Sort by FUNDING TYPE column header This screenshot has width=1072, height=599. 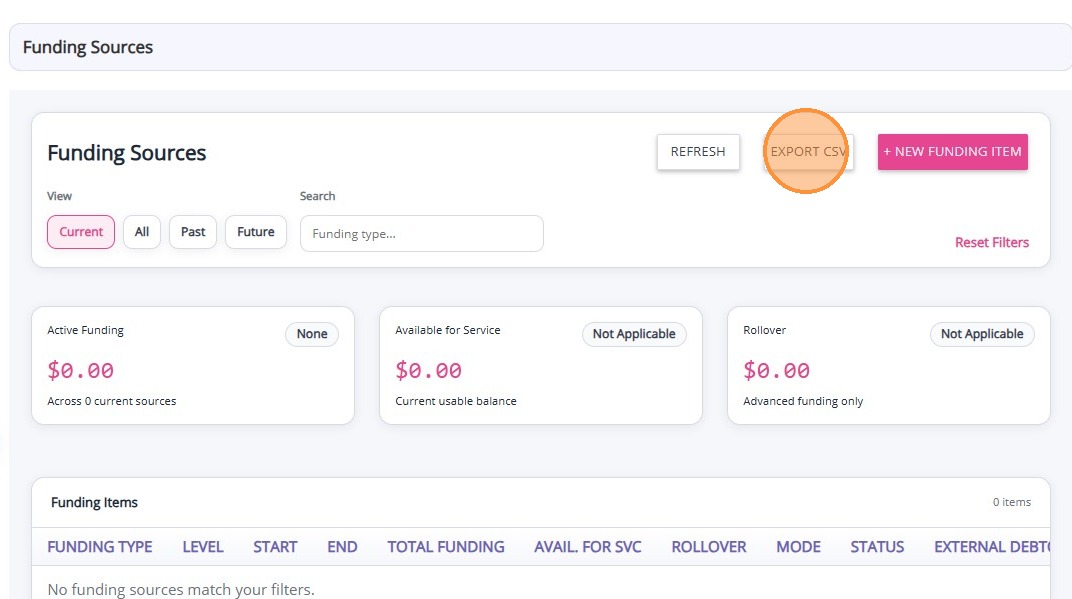[x=100, y=547]
